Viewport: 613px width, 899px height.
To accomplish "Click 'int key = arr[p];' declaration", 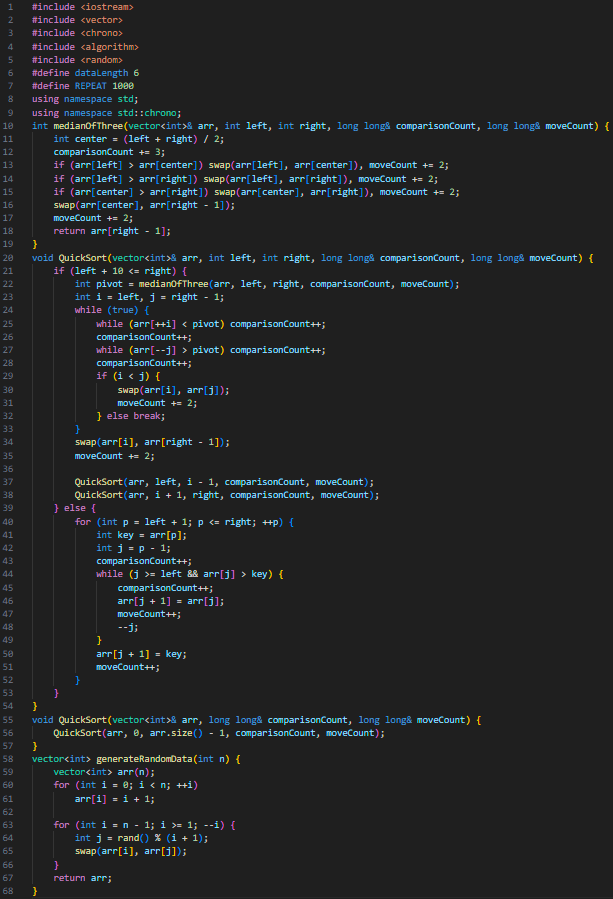I will [142, 536].
